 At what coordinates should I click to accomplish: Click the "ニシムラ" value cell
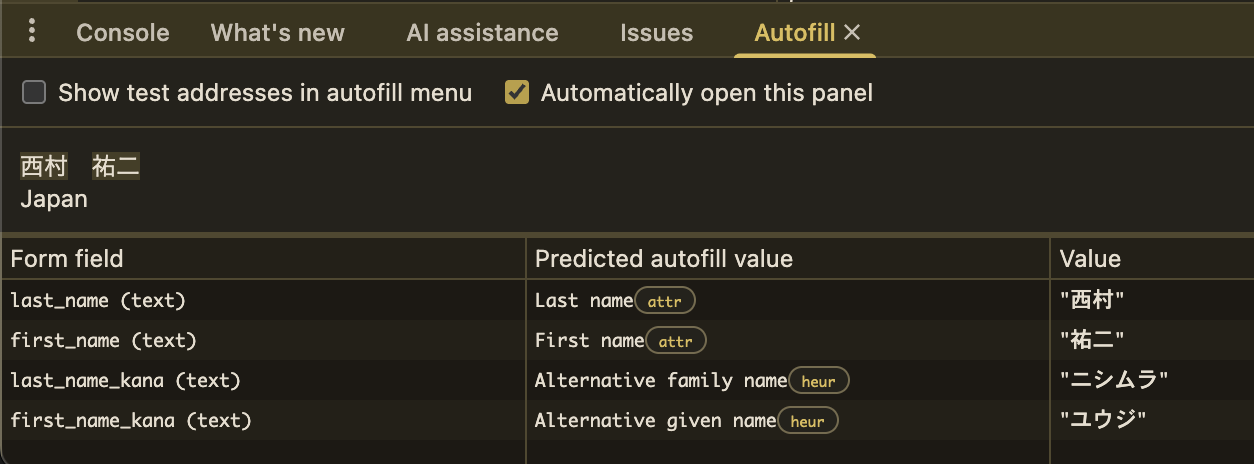tap(1114, 380)
